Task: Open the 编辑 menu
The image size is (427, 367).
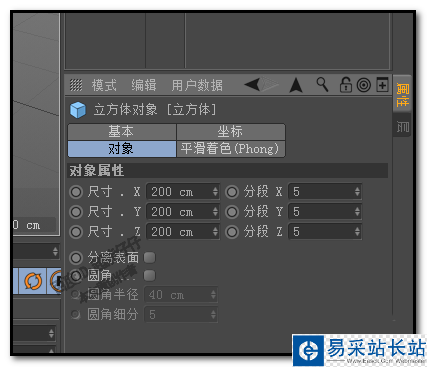Action: click(x=144, y=85)
